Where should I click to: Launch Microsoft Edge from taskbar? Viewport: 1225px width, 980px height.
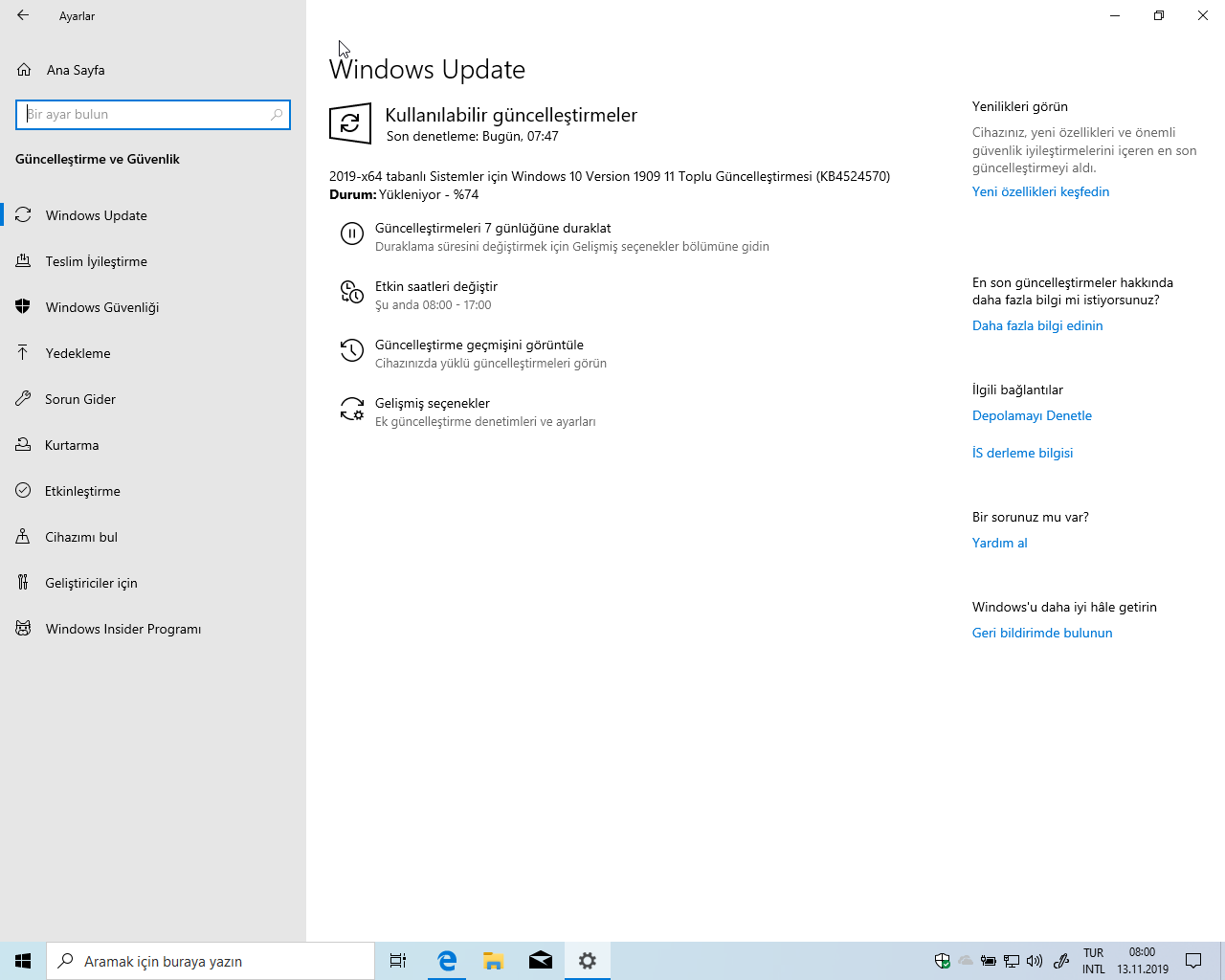coord(447,961)
